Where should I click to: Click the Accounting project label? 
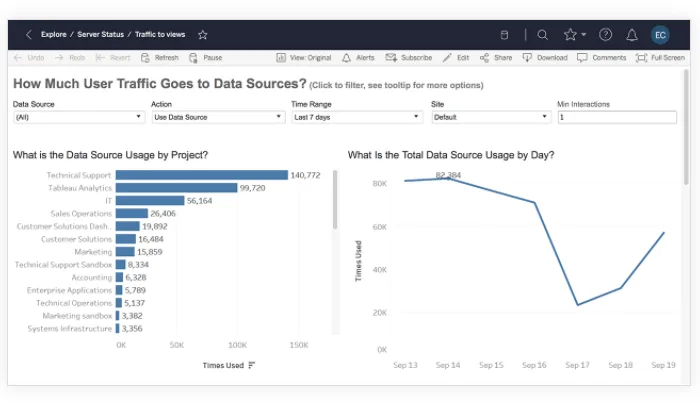[x=92, y=278]
